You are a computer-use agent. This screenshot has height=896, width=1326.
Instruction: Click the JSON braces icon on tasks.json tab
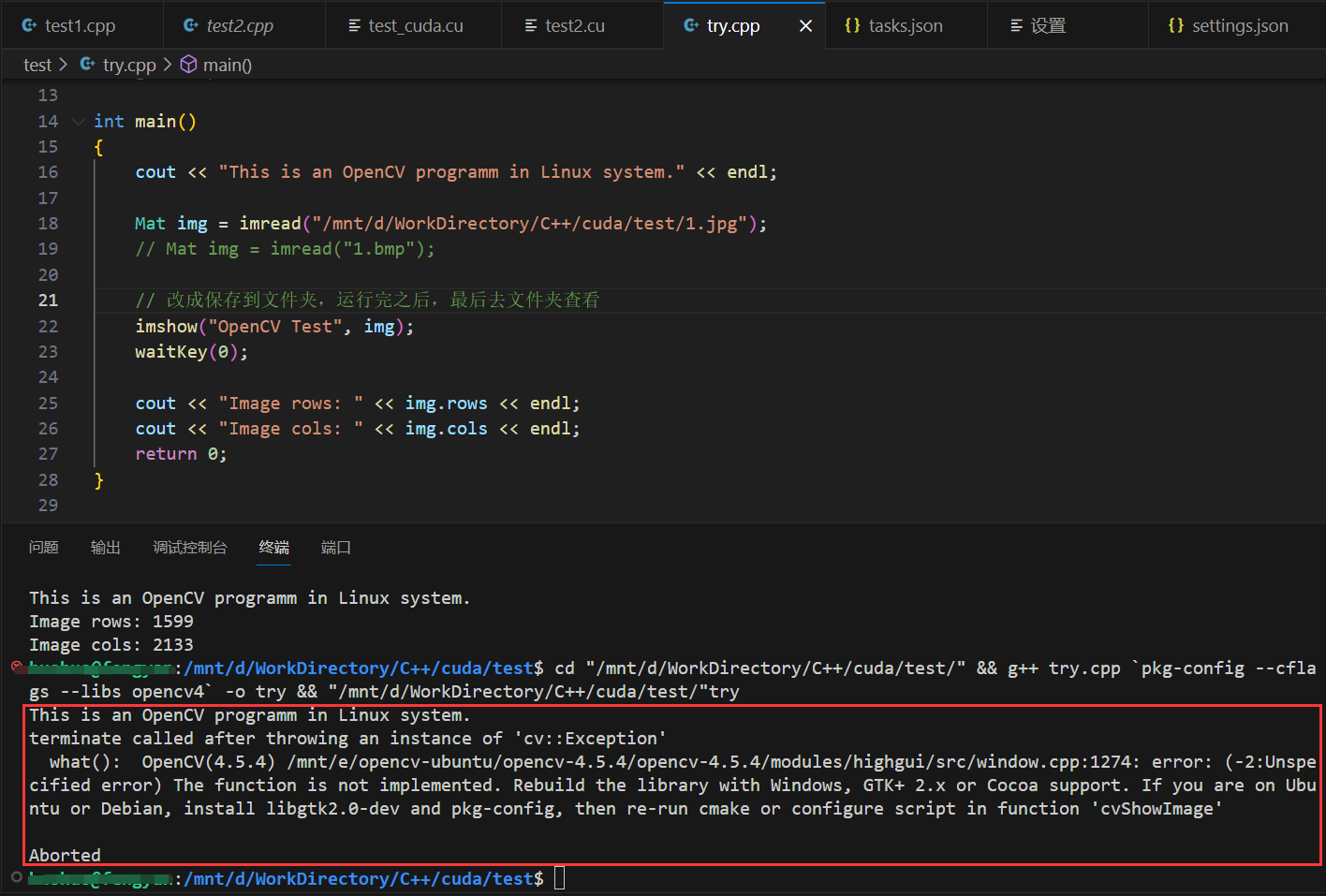tap(854, 25)
